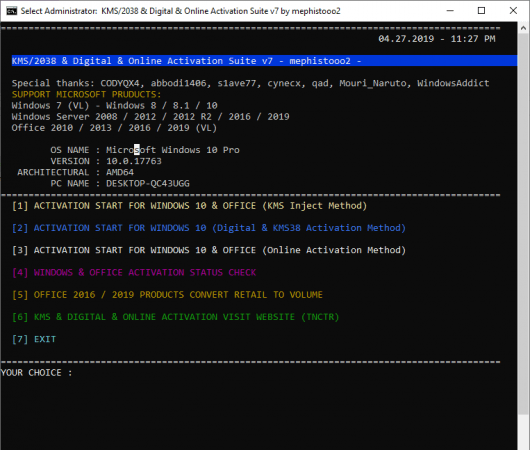Select option 3 Online Activation Method line
Image resolution: width=530 pixels, height=450 pixels.
coord(209,250)
